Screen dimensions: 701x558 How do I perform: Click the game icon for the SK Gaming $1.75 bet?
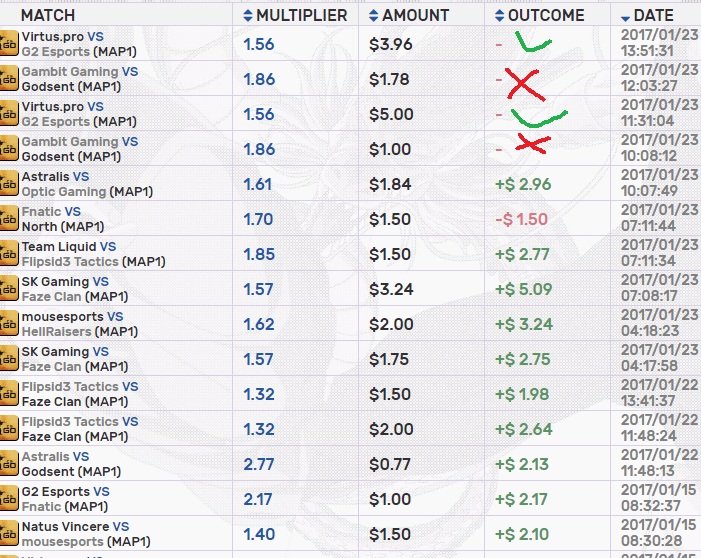8,359
